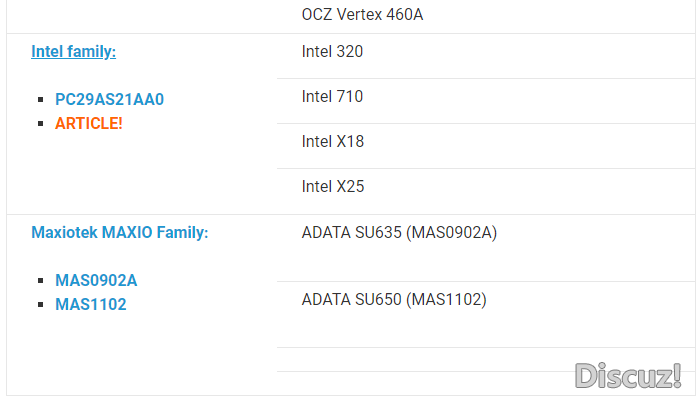Select the ADATA SU650 (MAS1102) cell
This screenshot has width=698, height=400.
[x=486, y=315]
